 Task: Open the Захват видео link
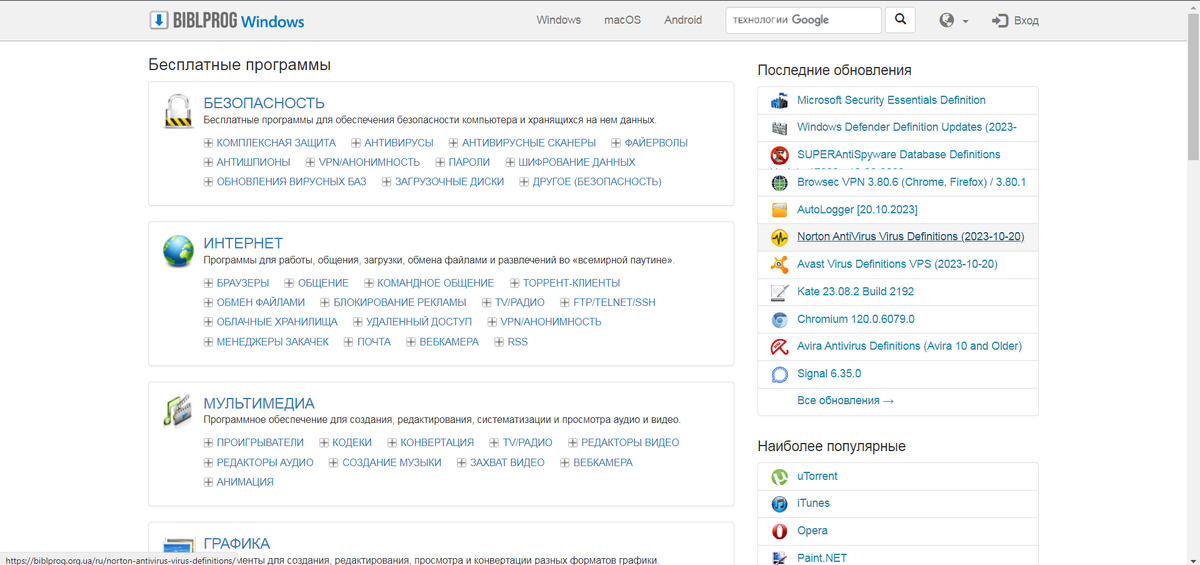(508, 462)
